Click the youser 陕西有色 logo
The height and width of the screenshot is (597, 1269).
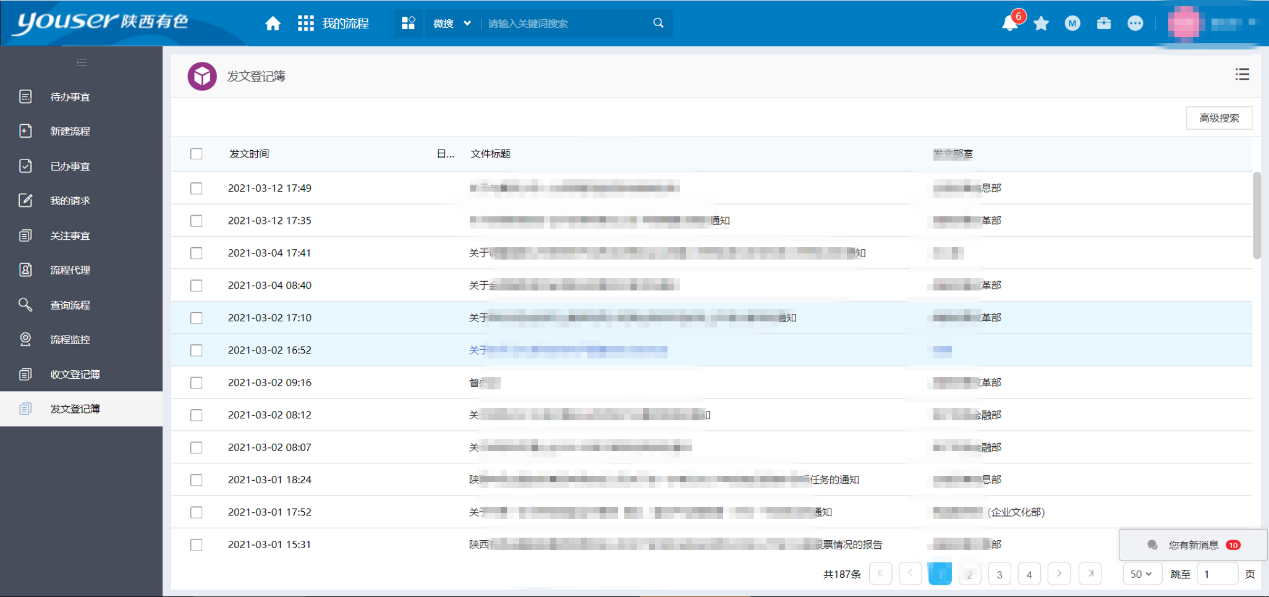[101, 22]
